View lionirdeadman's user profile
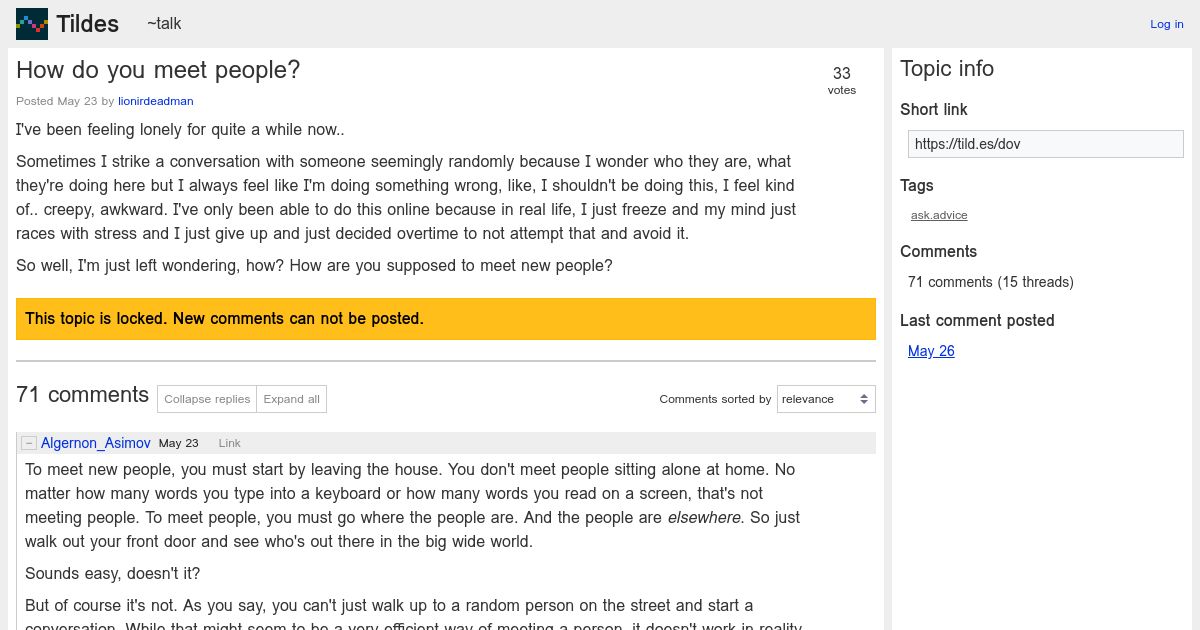1200x630 pixels. click(156, 101)
